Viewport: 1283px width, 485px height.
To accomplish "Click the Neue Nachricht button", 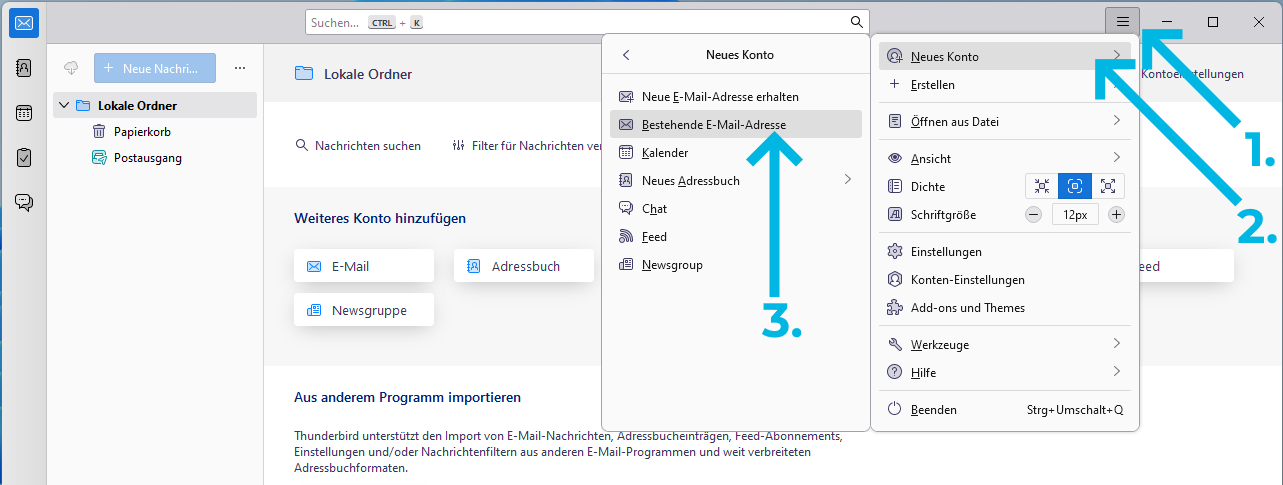I will pyautogui.click(x=155, y=68).
